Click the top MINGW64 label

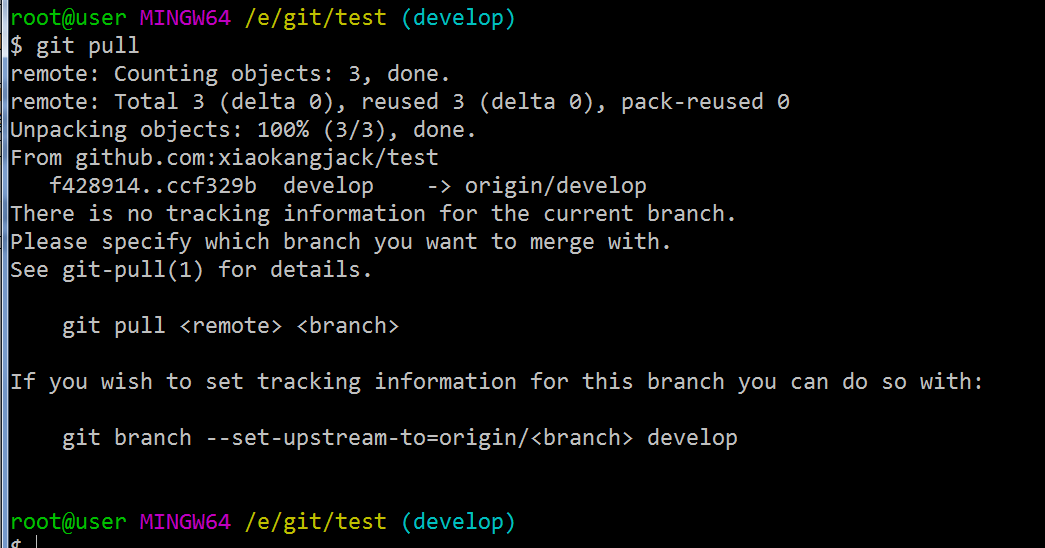pos(185,18)
